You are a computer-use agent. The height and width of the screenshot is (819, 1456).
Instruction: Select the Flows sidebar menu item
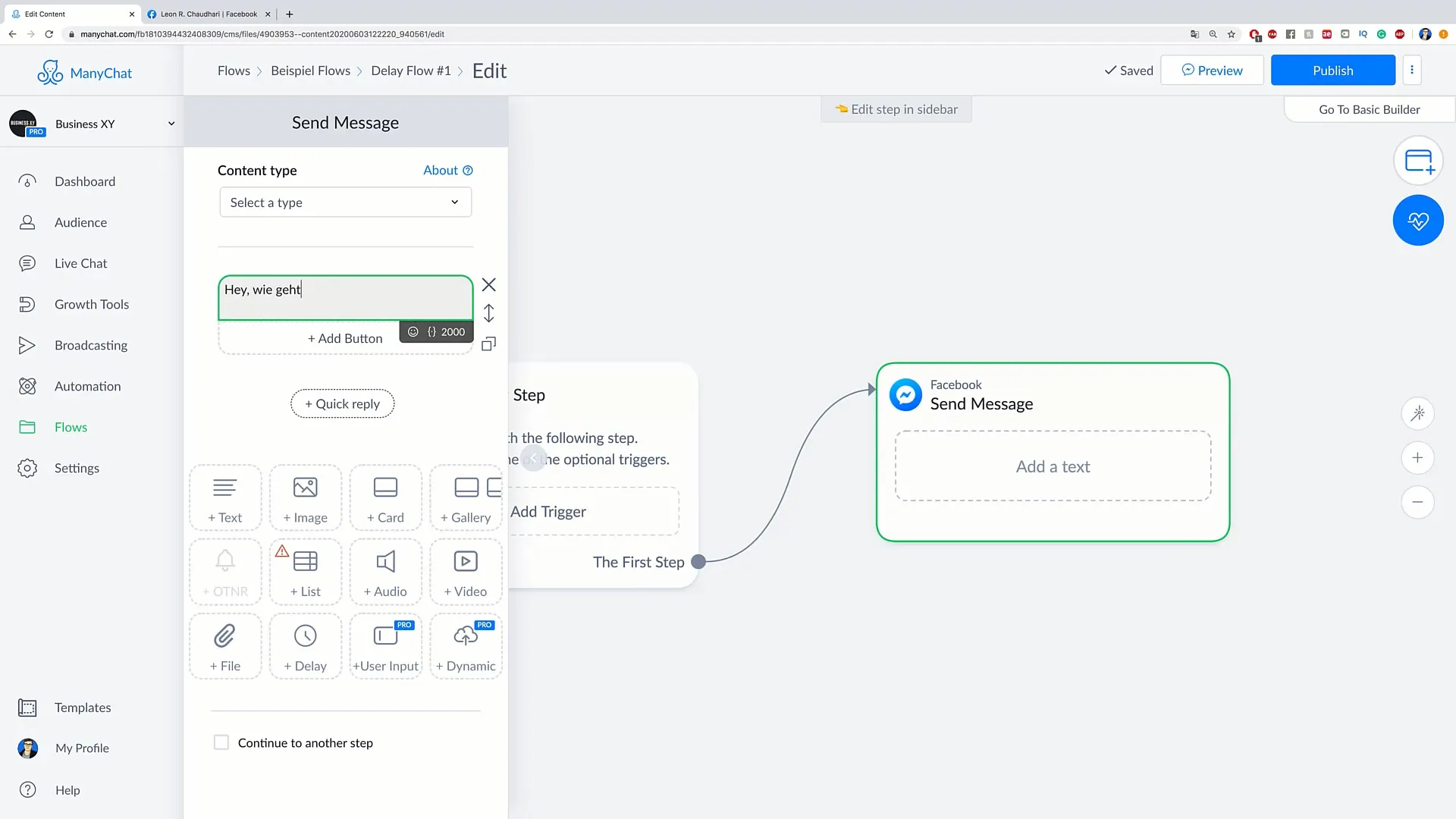click(x=71, y=427)
